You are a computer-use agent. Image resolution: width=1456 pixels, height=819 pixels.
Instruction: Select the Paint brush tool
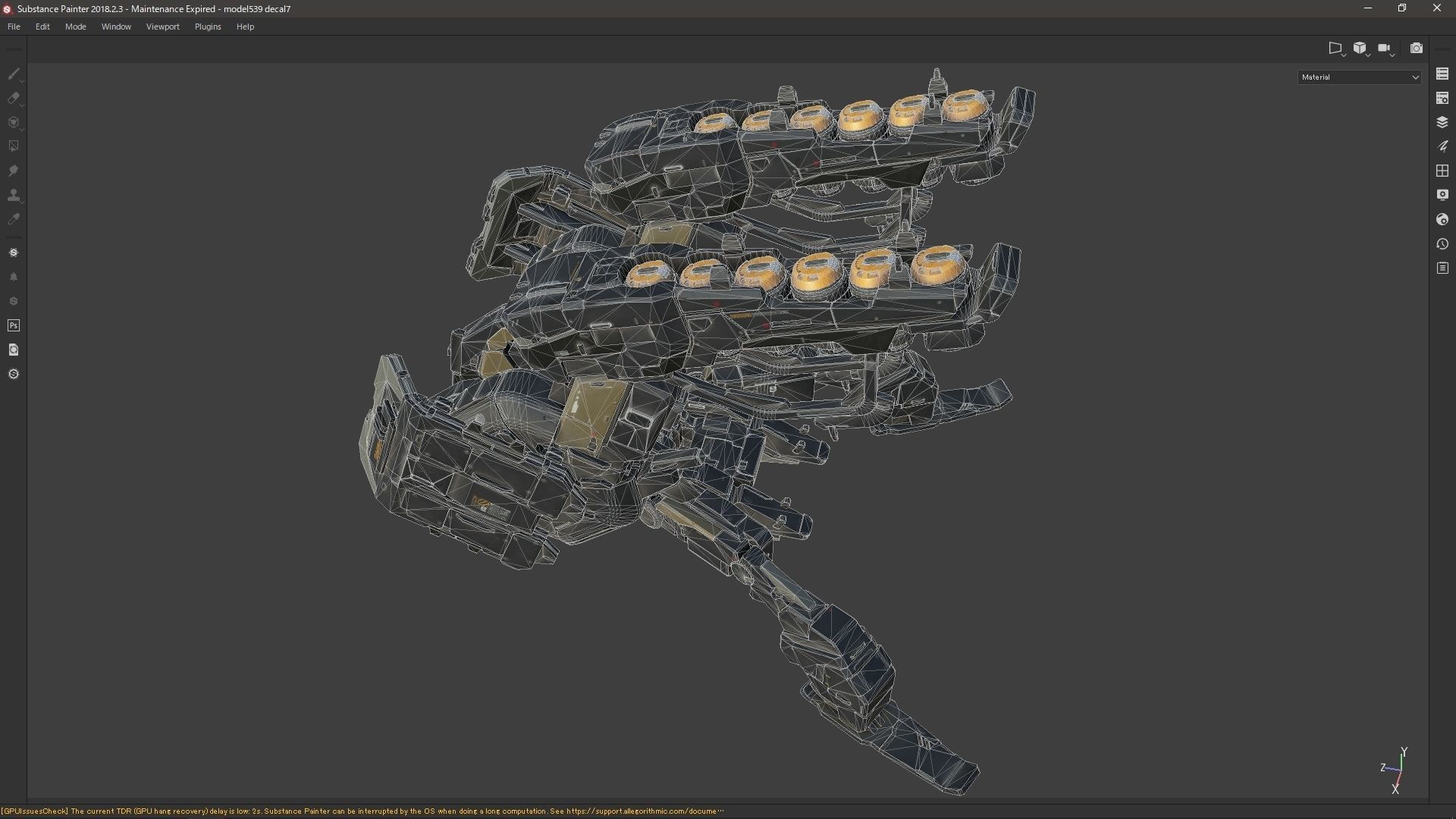pyautogui.click(x=14, y=74)
